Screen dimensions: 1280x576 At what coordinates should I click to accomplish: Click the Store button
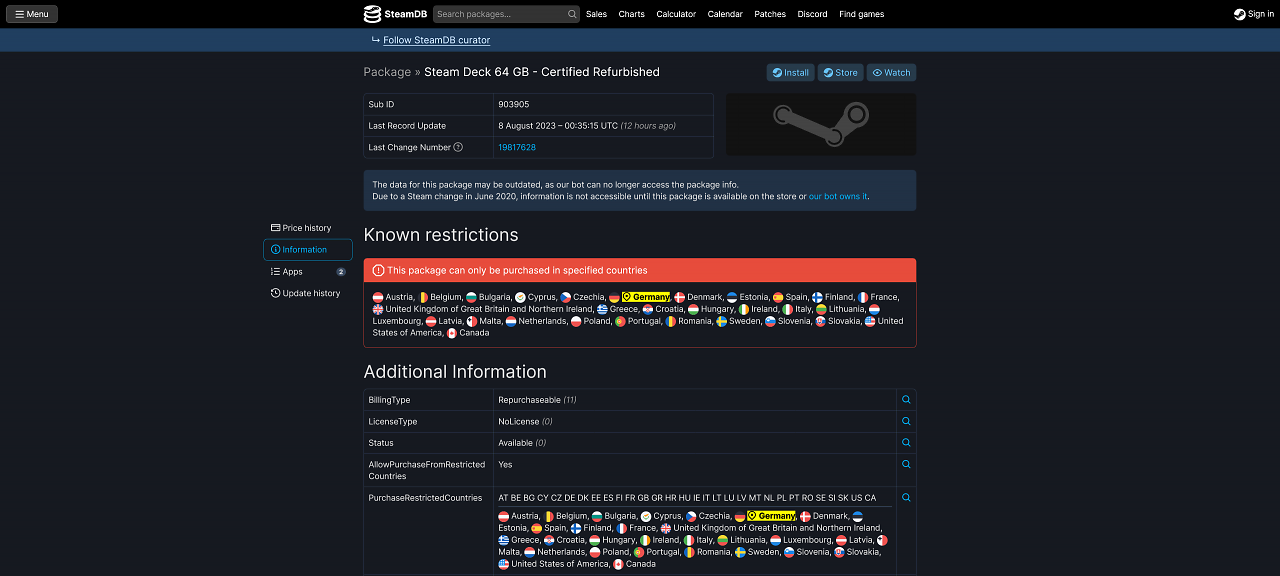(x=840, y=72)
